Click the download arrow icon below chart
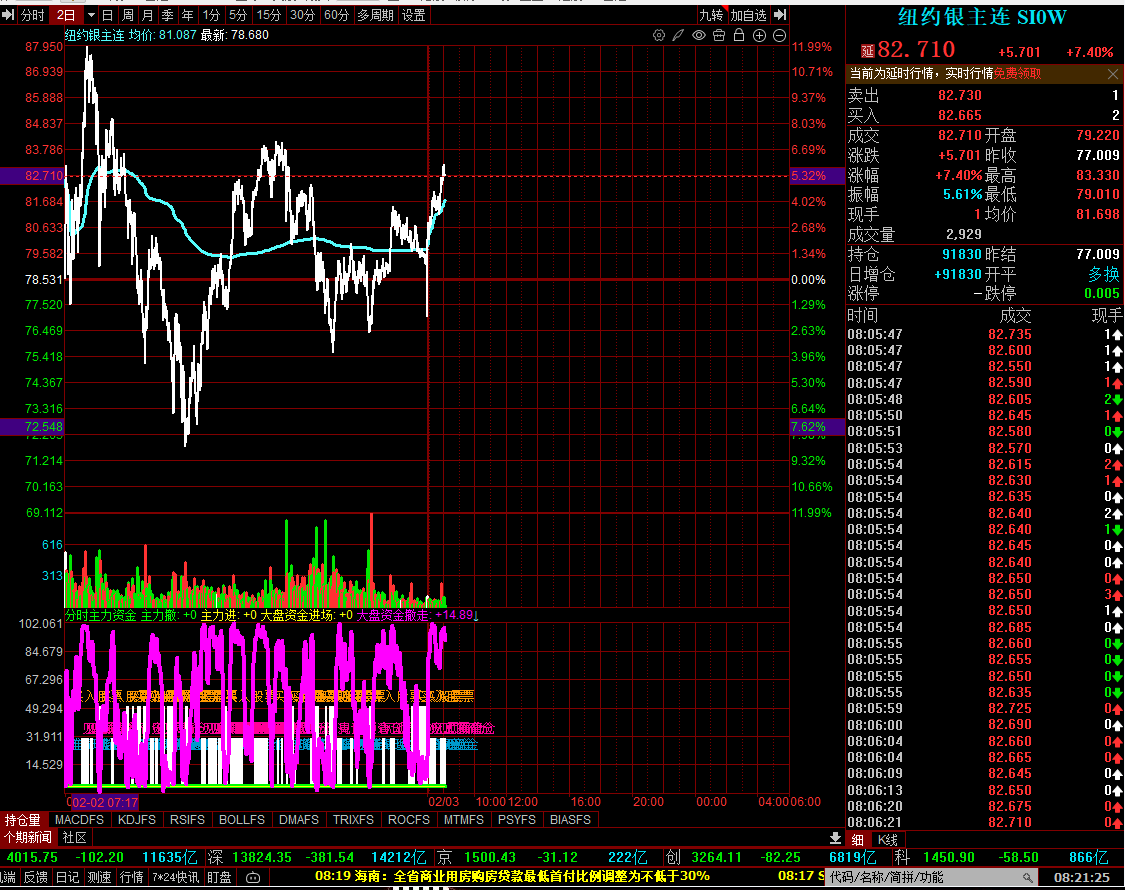This screenshot has width=1125, height=890. [835, 838]
